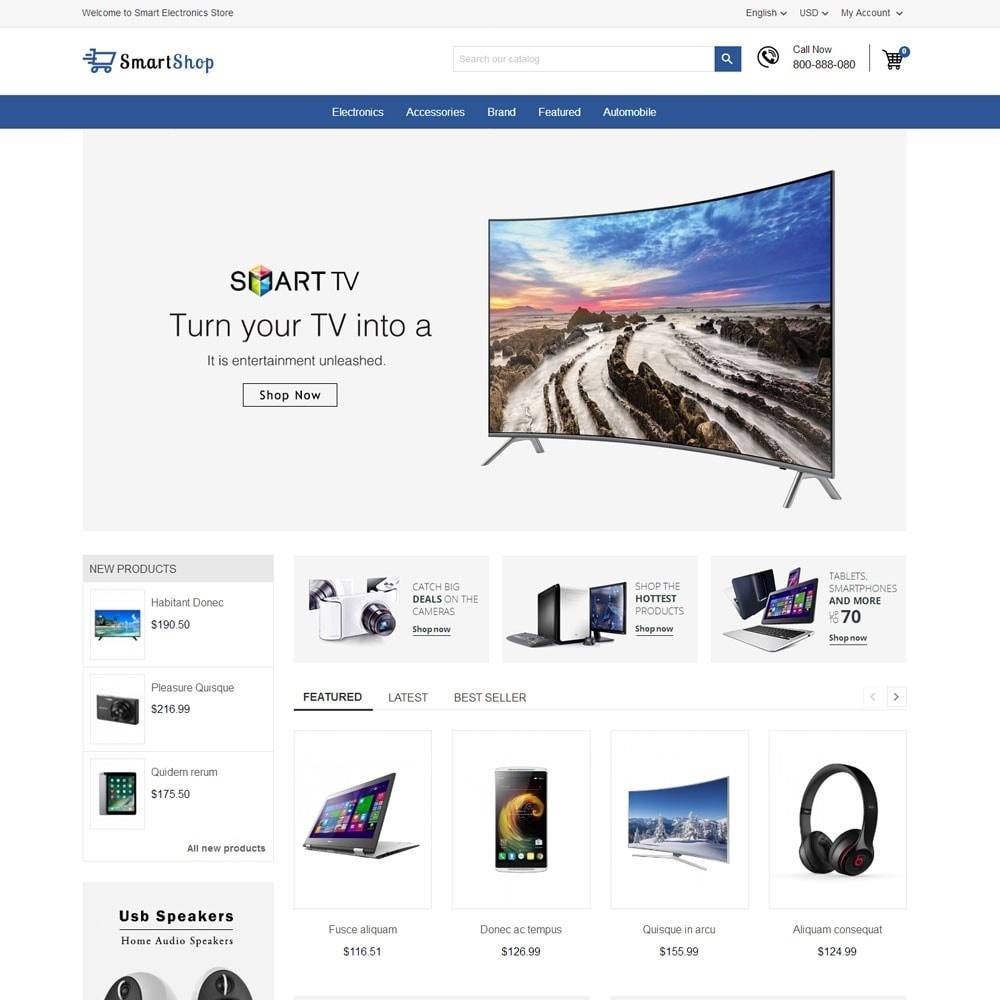
Task: Open the shopping cart icon
Action: [895, 59]
